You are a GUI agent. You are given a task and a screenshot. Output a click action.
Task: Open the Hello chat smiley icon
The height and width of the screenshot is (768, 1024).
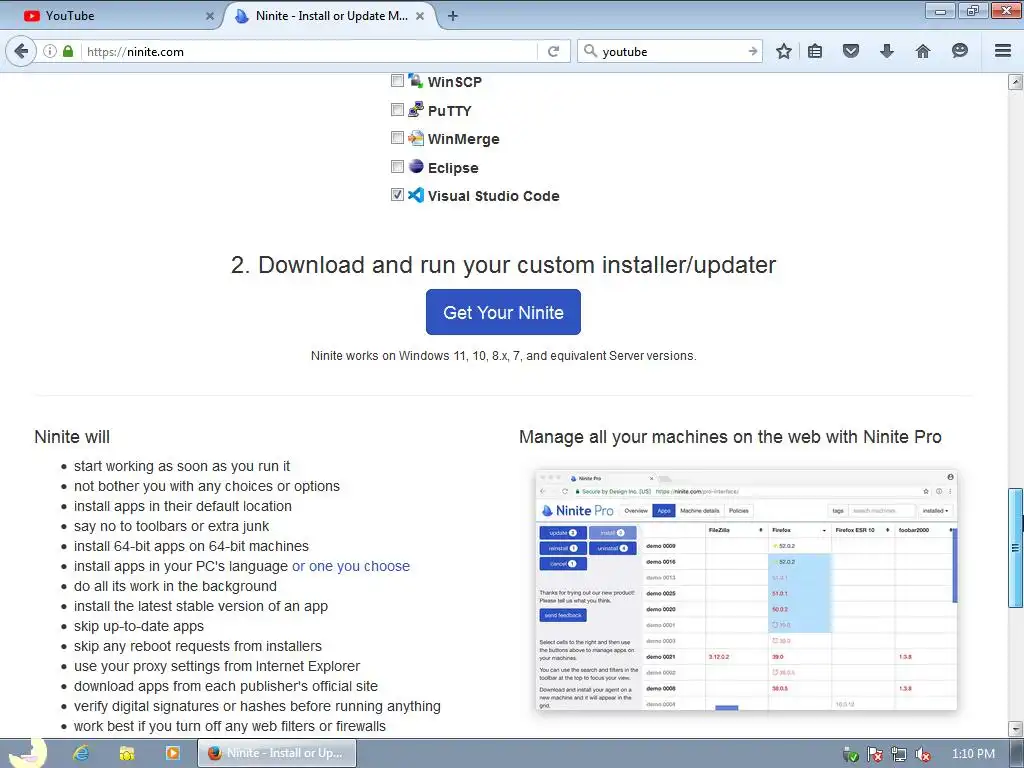coord(959,51)
